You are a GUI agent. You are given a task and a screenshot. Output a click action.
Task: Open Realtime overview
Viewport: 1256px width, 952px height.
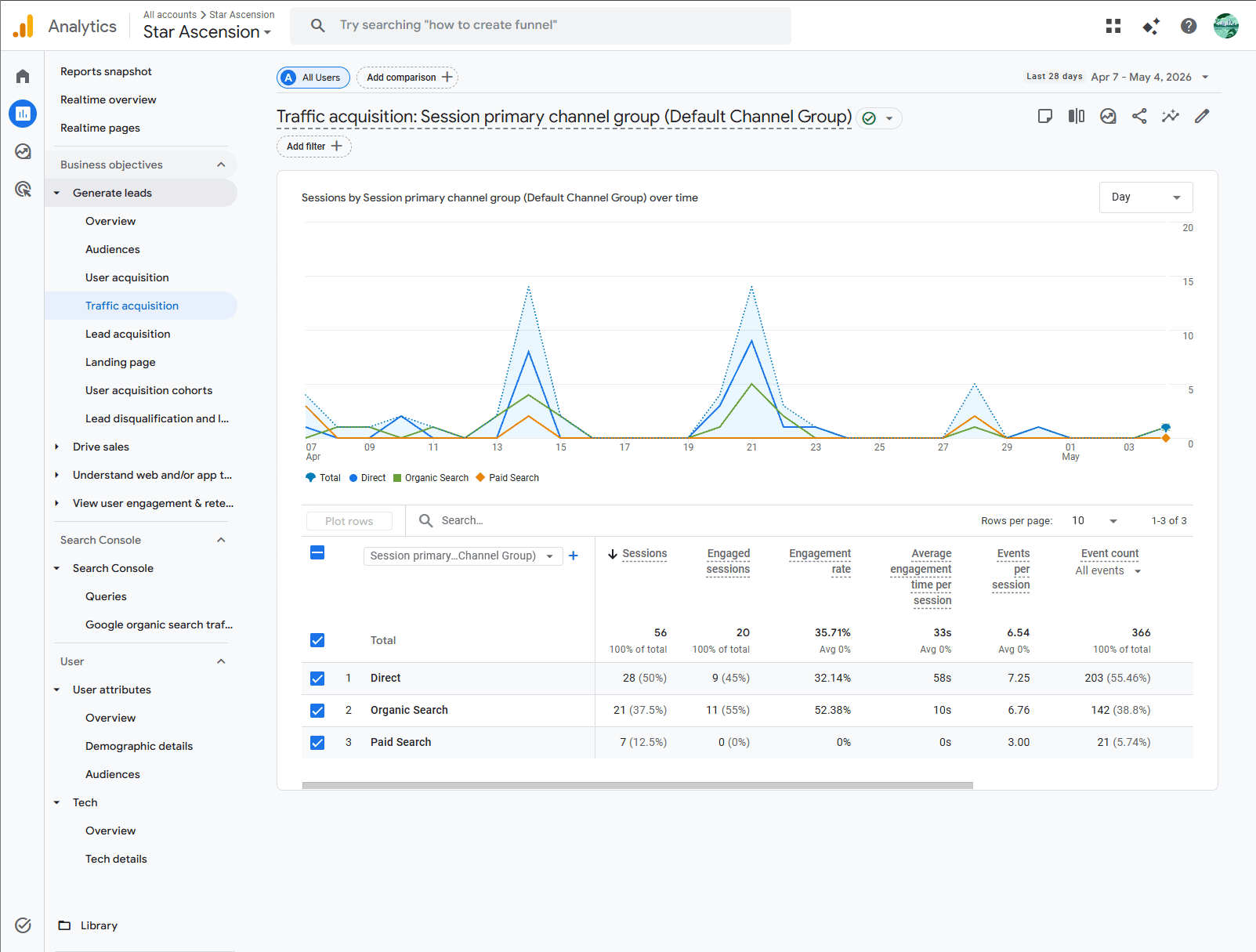click(x=108, y=100)
